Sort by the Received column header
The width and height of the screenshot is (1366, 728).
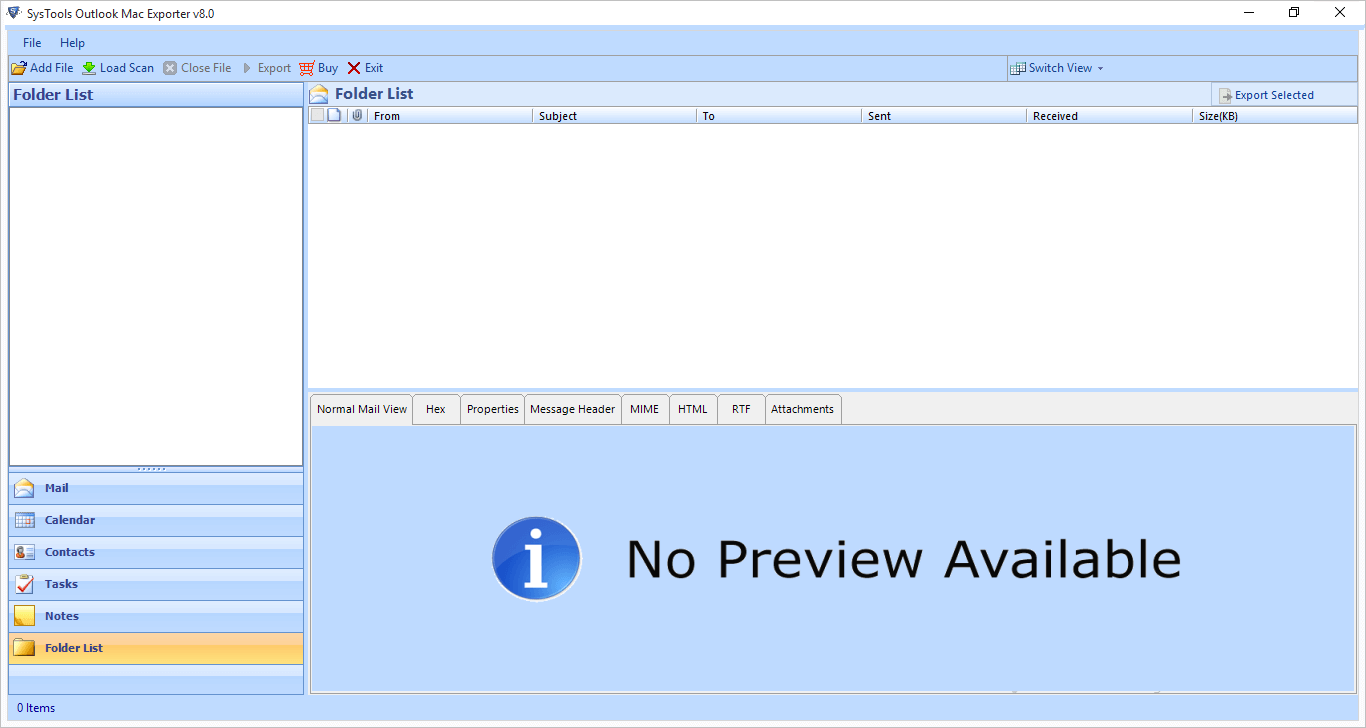point(1109,116)
